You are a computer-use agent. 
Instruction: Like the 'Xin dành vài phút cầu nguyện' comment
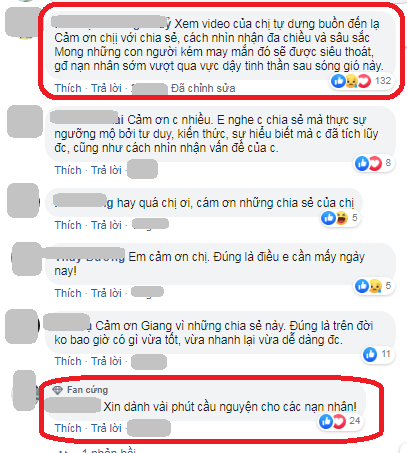click(68, 428)
